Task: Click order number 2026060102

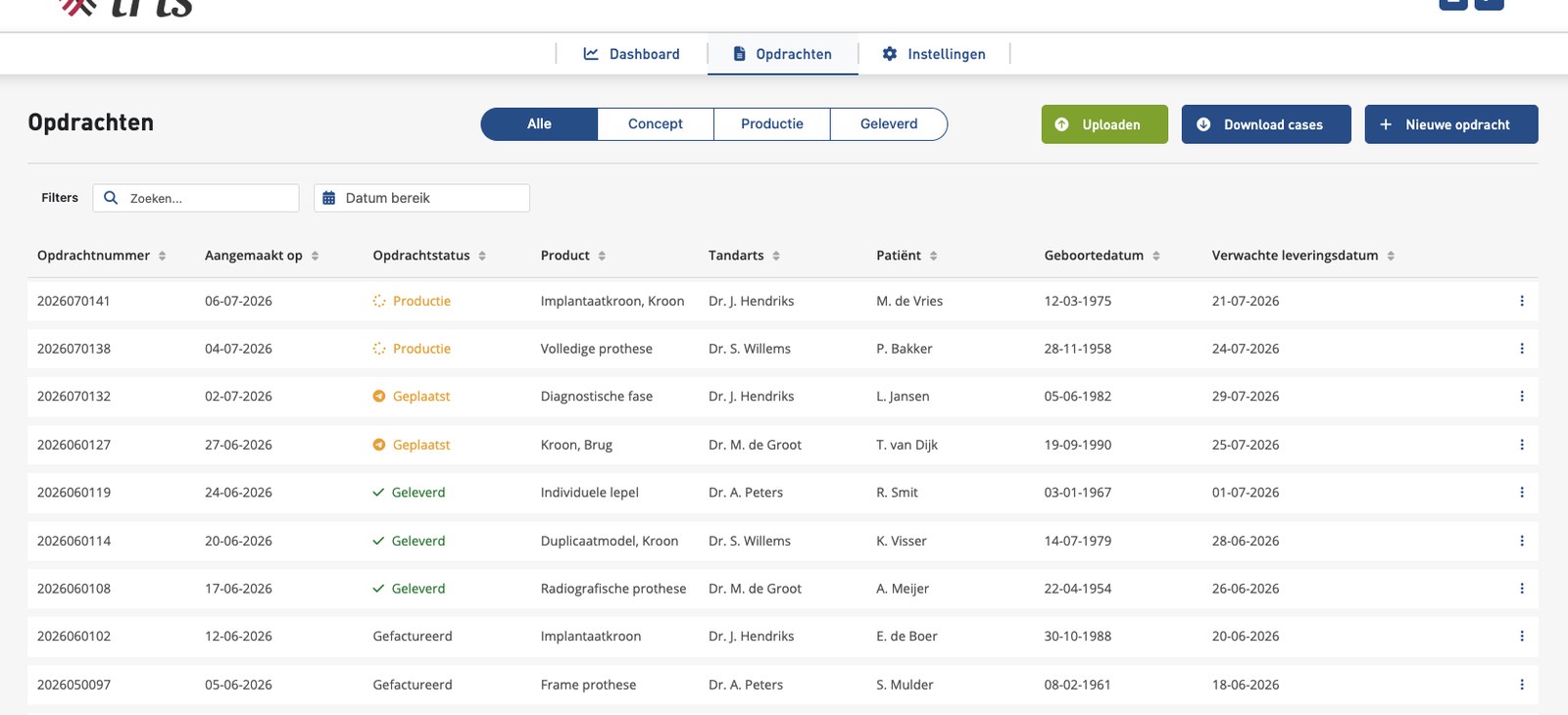Action: pos(73,637)
